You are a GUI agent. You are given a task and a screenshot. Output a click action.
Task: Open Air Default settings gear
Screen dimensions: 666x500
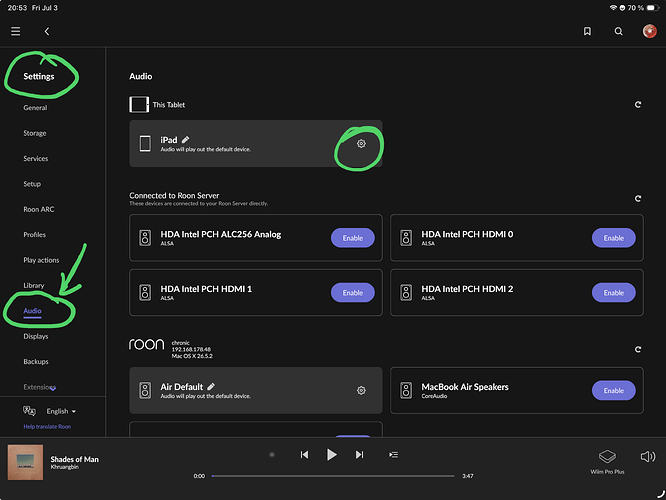[361, 390]
